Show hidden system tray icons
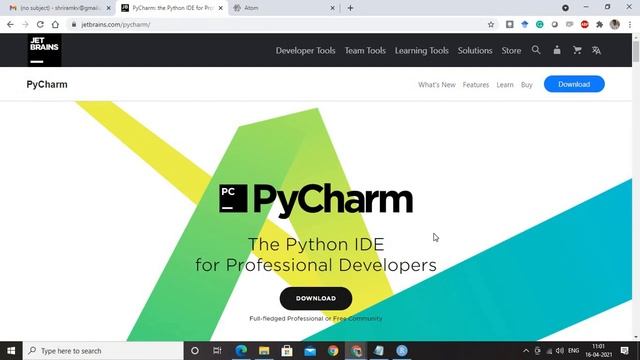Image resolution: width=640 pixels, height=360 pixels. click(526, 351)
